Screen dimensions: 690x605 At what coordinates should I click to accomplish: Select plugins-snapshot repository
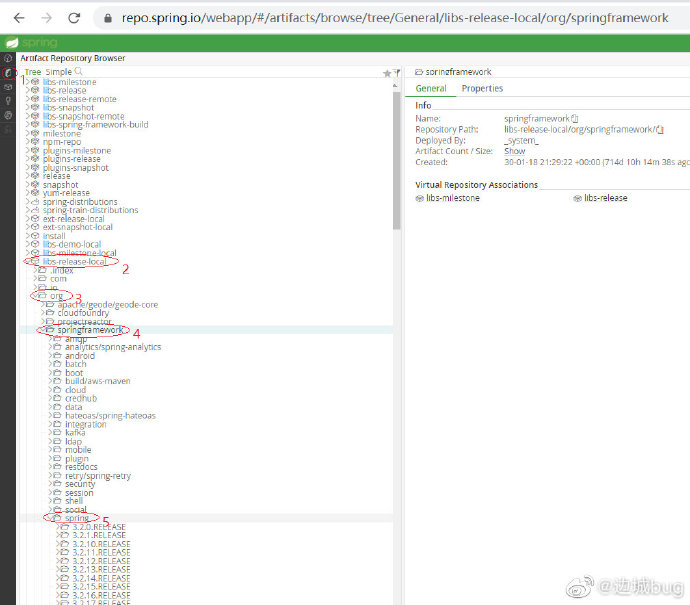click(75, 168)
